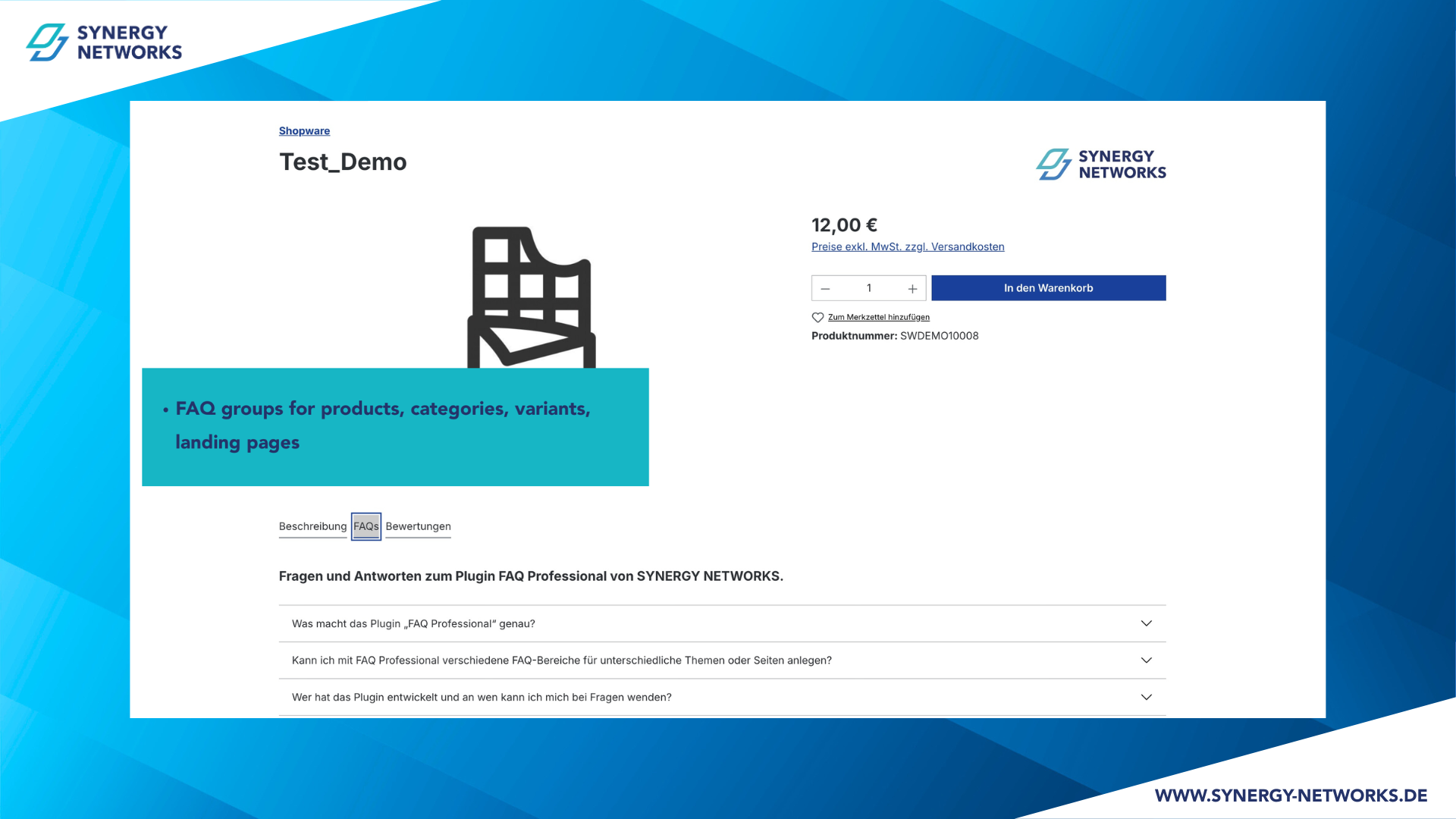Screen dimensions: 1456x819
Task: Open the Bewertungen tab
Action: (418, 526)
